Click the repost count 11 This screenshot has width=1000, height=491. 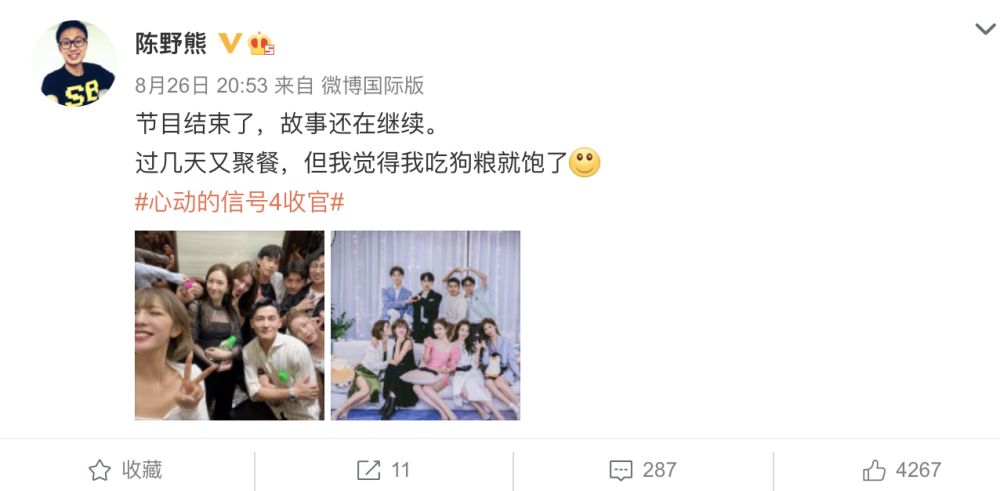coord(400,470)
